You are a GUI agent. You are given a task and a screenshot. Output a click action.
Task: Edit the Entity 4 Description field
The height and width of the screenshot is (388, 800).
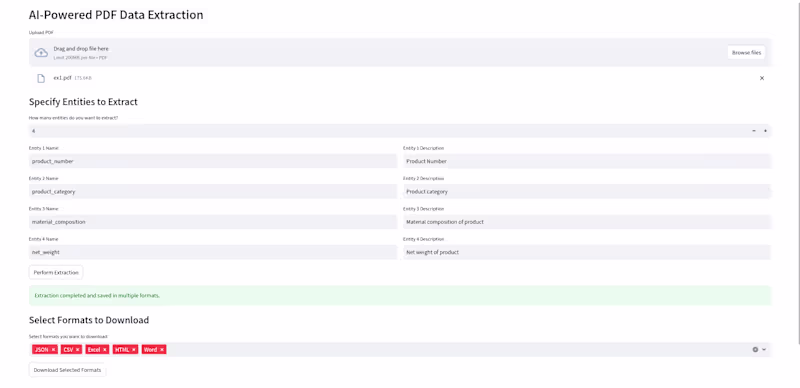coord(587,252)
